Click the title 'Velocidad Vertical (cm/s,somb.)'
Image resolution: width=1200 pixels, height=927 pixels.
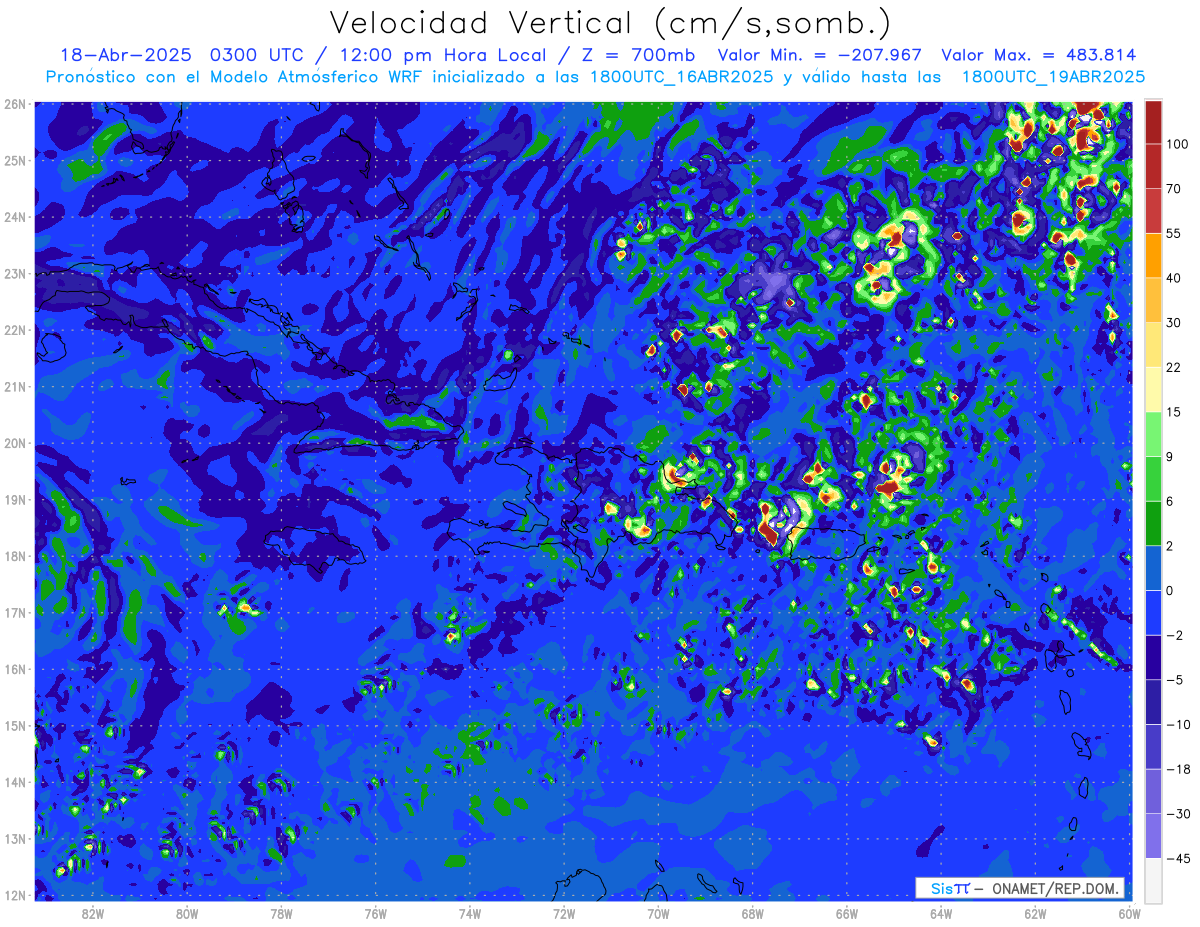(609, 23)
